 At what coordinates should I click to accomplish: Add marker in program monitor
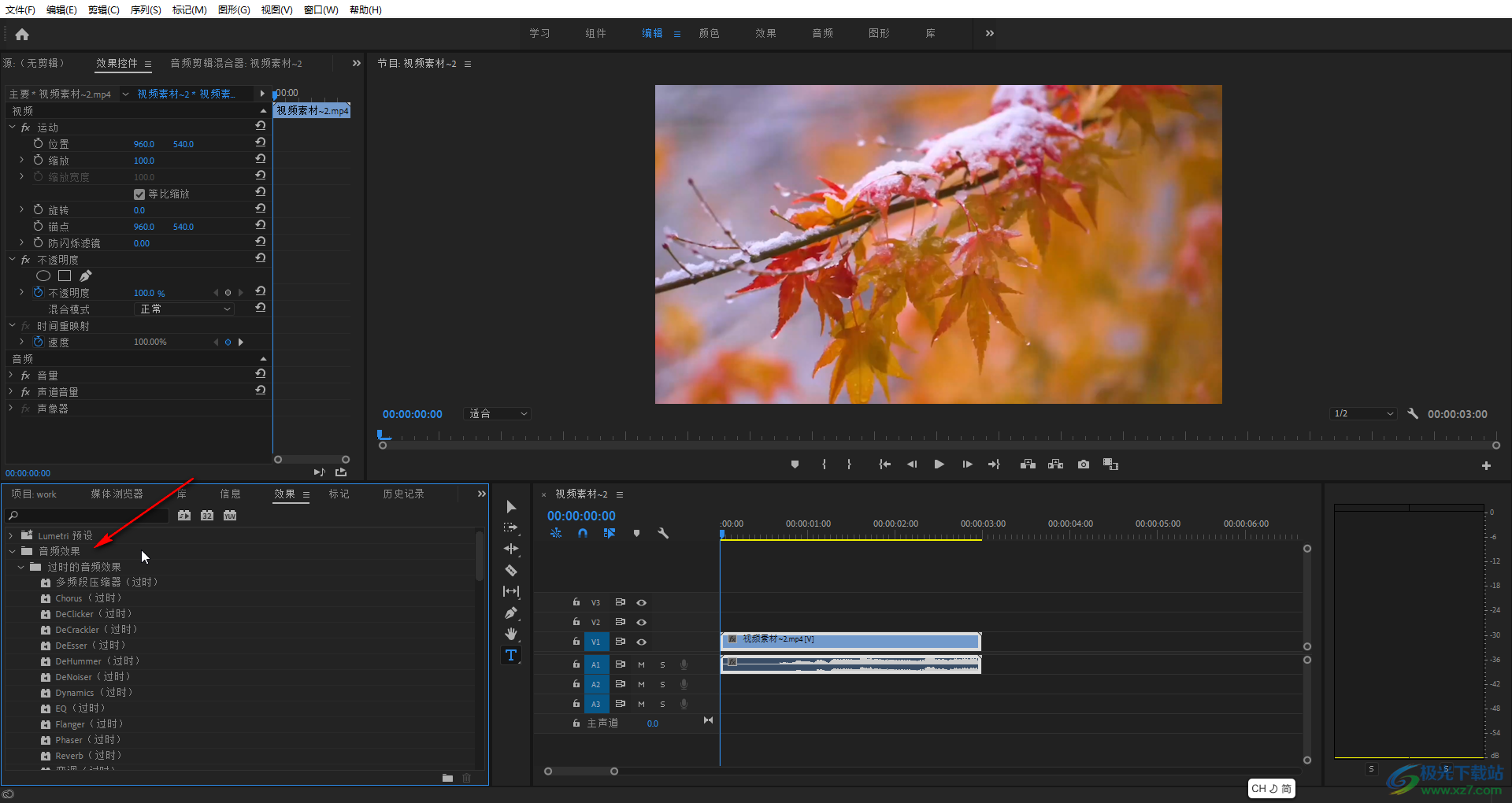pyautogui.click(x=795, y=464)
